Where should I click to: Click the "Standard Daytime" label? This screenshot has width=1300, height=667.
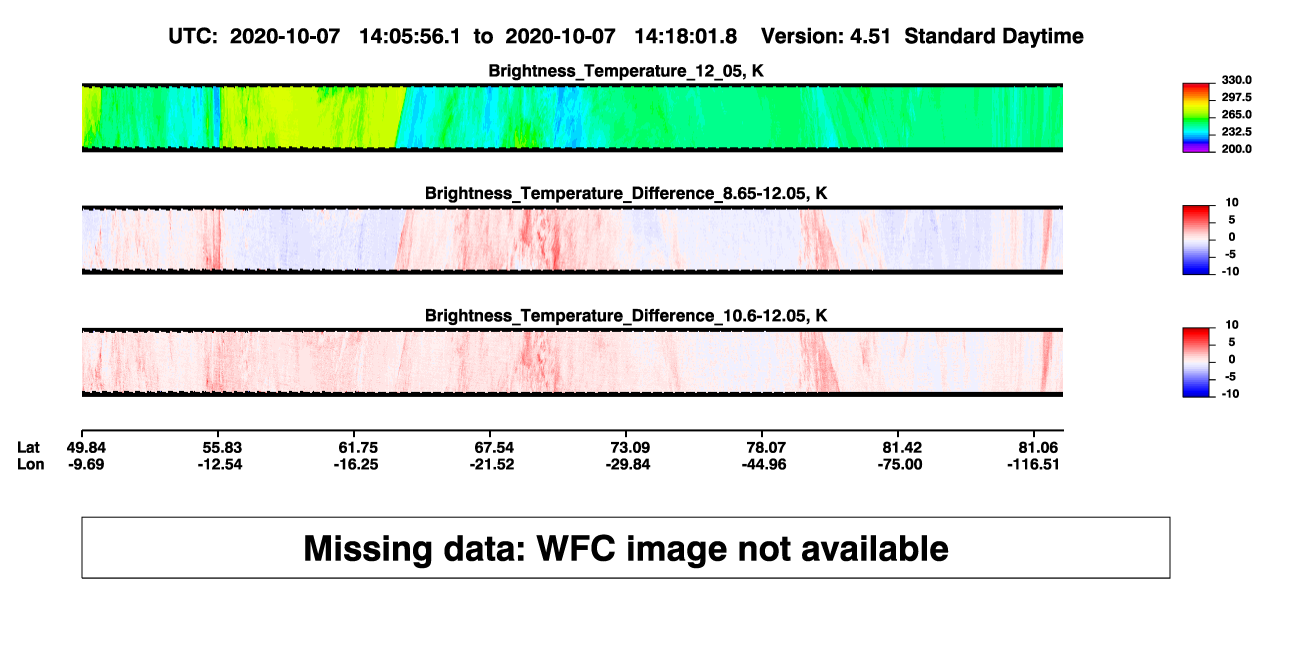[995, 36]
